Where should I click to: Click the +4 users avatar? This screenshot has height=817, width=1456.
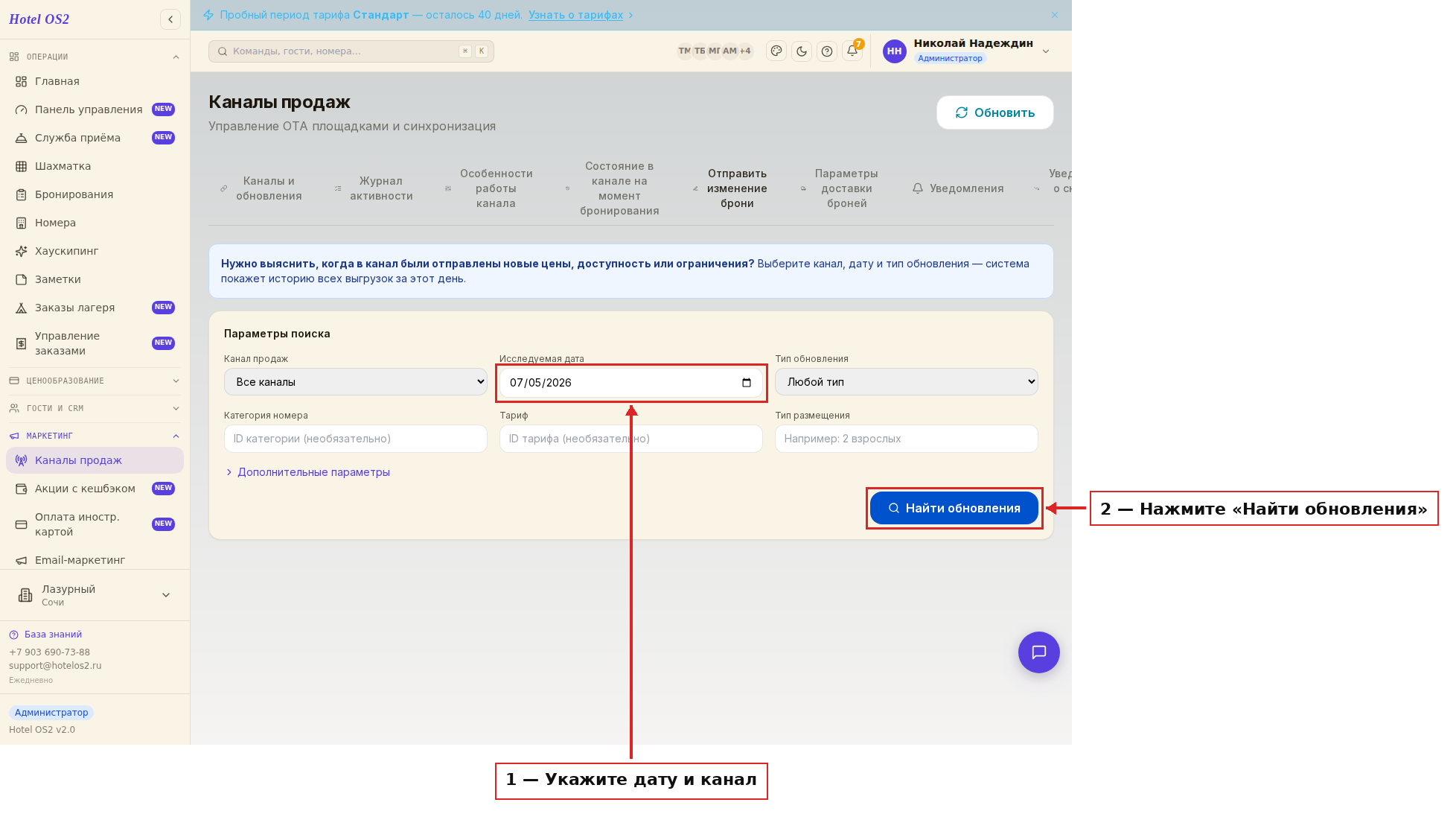pyautogui.click(x=745, y=51)
